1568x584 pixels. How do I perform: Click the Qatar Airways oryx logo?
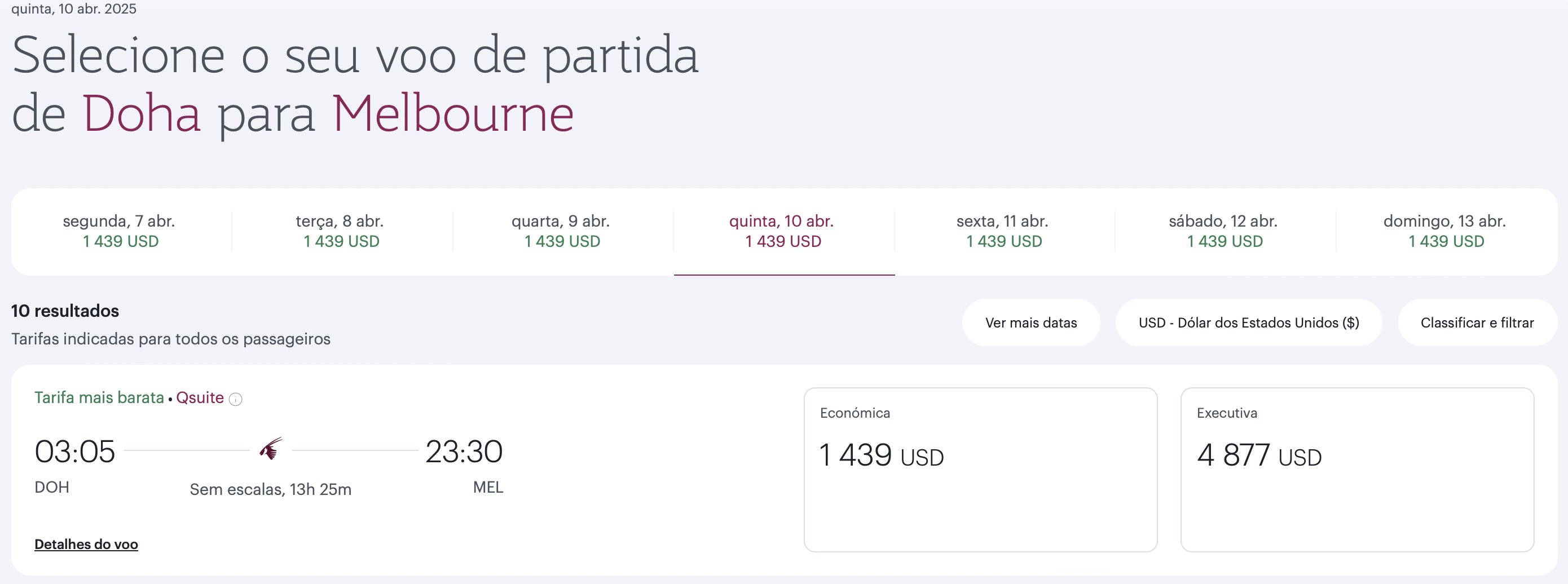[x=271, y=450]
